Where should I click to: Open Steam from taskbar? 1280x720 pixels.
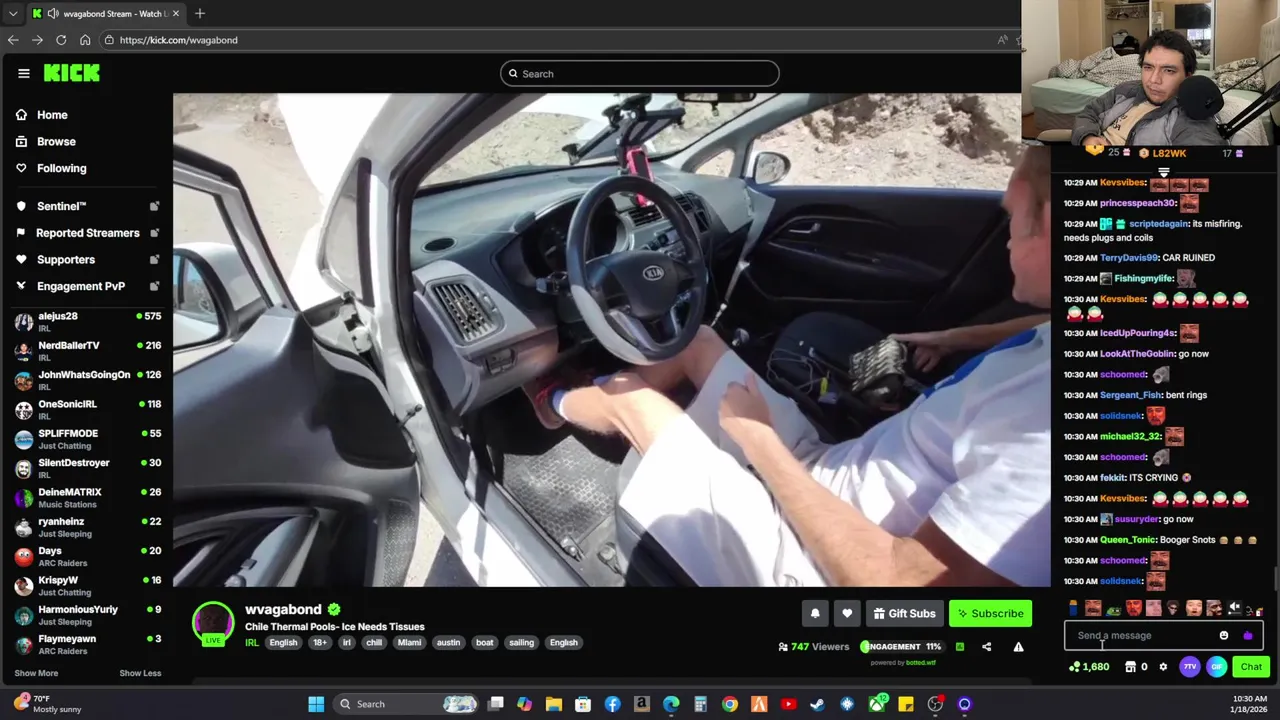pos(817,704)
